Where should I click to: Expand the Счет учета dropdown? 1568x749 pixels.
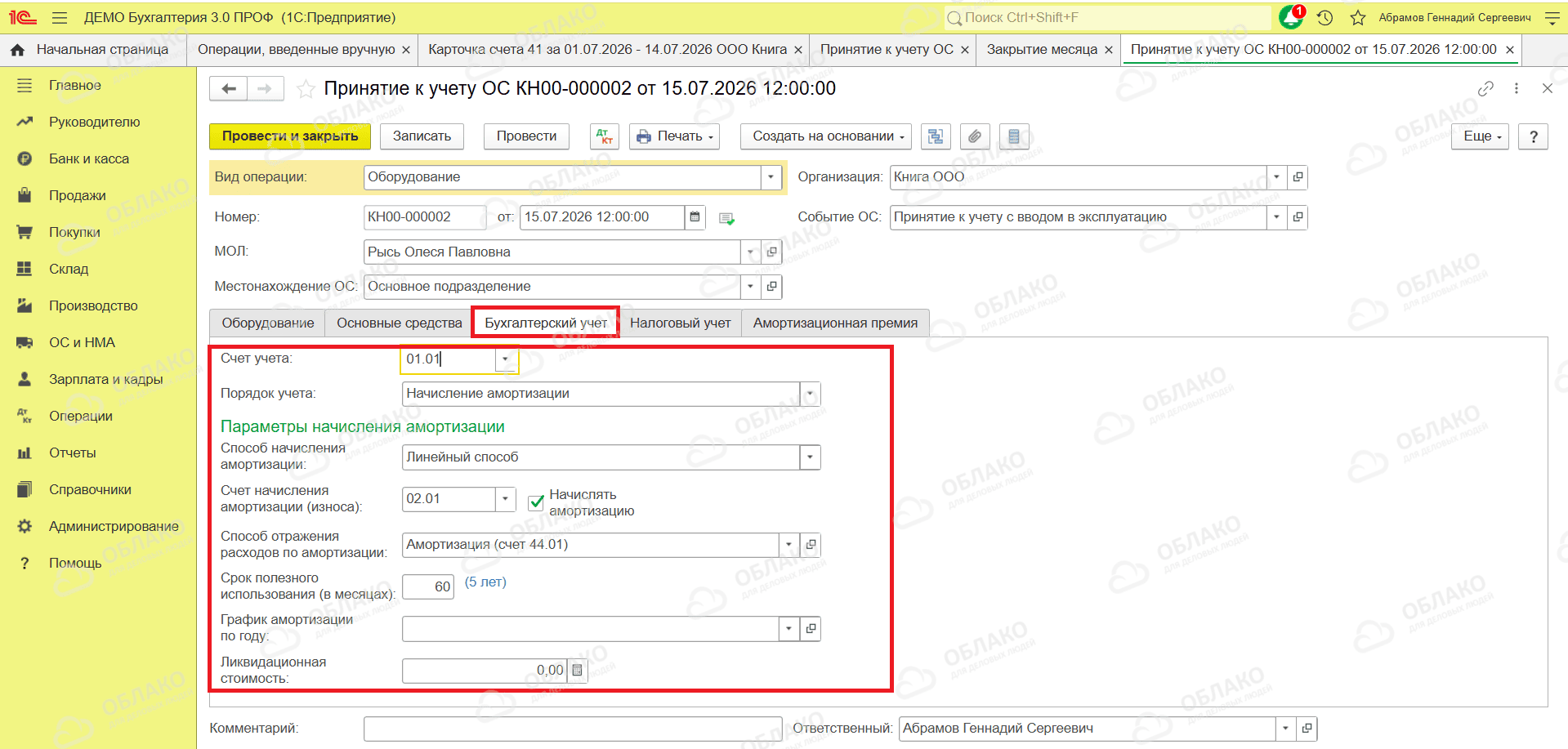coord(505,359)
